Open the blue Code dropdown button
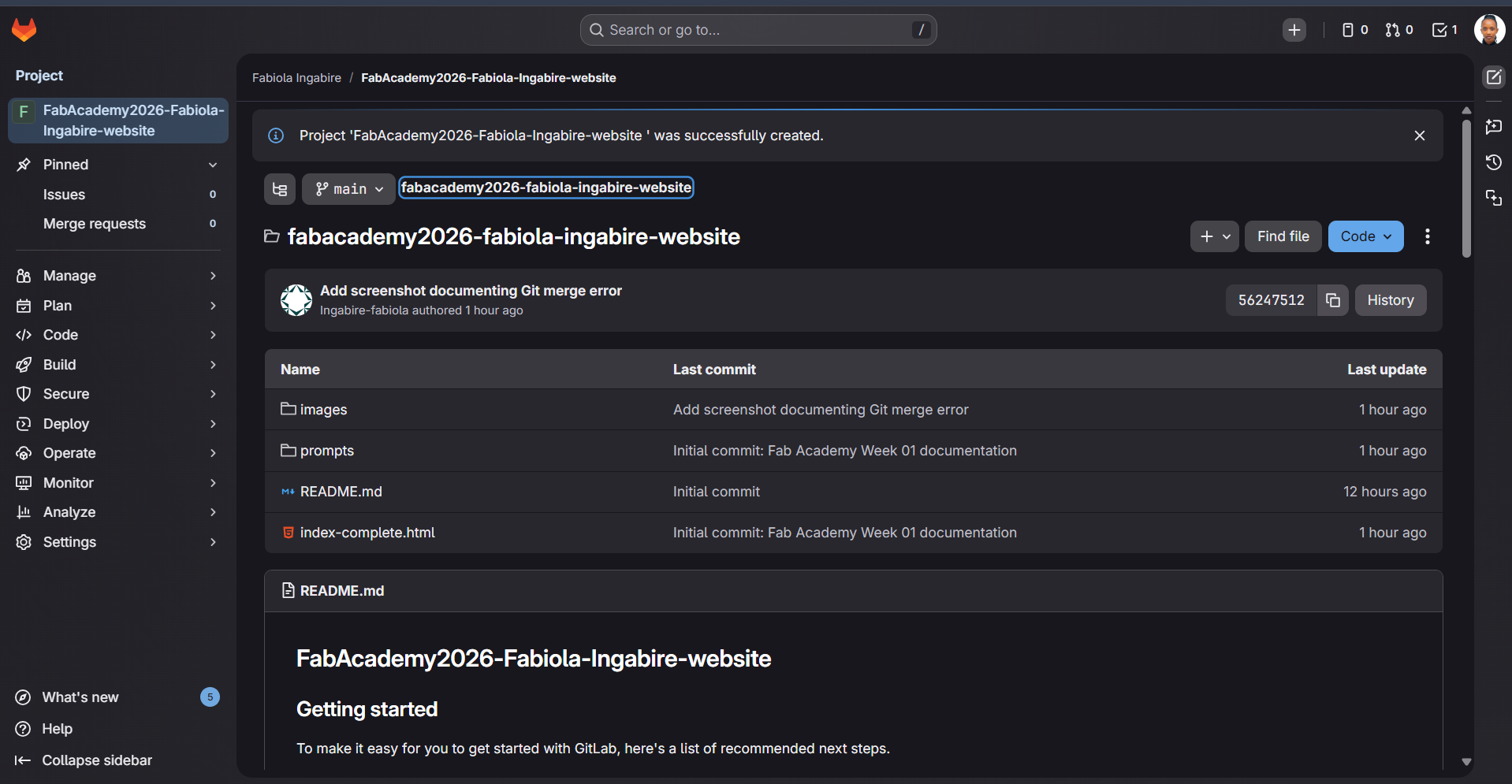The height and width of the screenshot is (784, 1512). (x=1365, y=236)
